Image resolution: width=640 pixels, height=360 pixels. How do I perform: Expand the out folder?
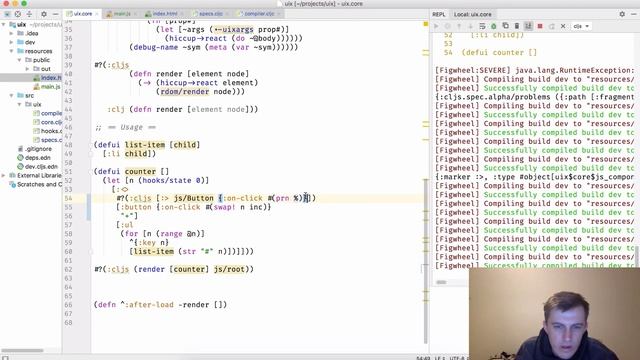[27, 69]
